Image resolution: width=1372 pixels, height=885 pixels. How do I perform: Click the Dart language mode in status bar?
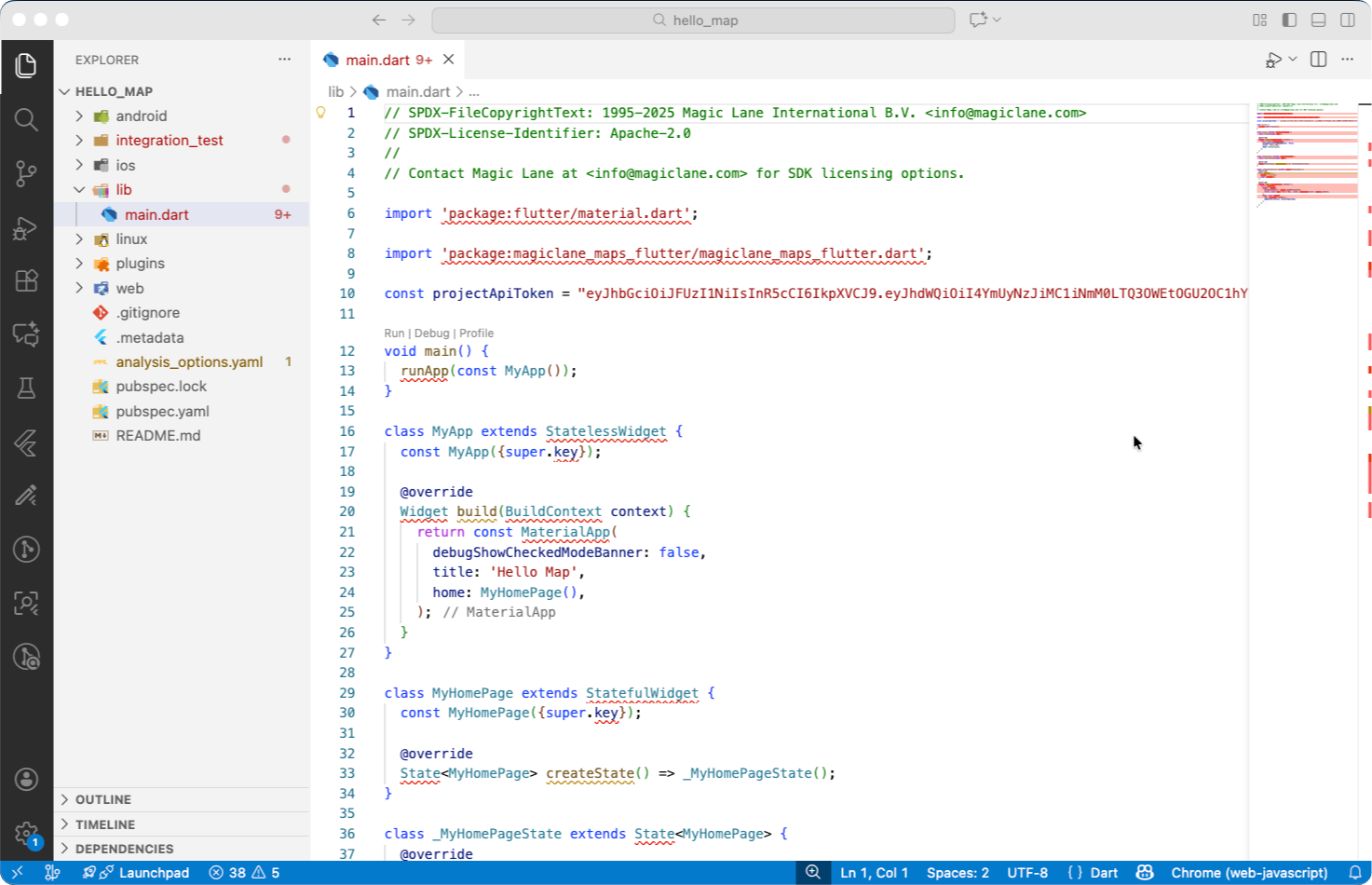point(1103,873)
